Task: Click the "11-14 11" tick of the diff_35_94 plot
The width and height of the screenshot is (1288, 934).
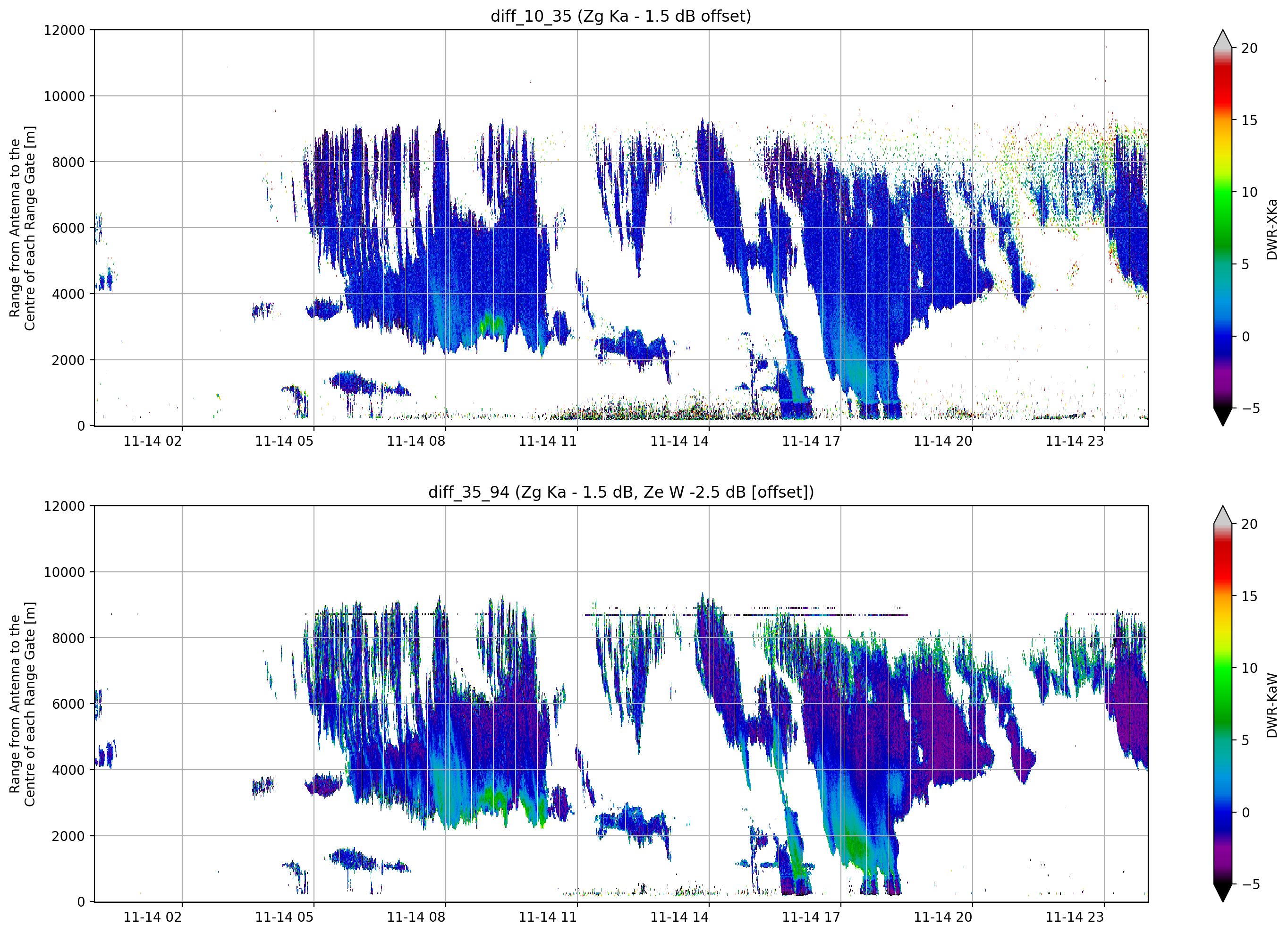Action: [x=548, y=917]
